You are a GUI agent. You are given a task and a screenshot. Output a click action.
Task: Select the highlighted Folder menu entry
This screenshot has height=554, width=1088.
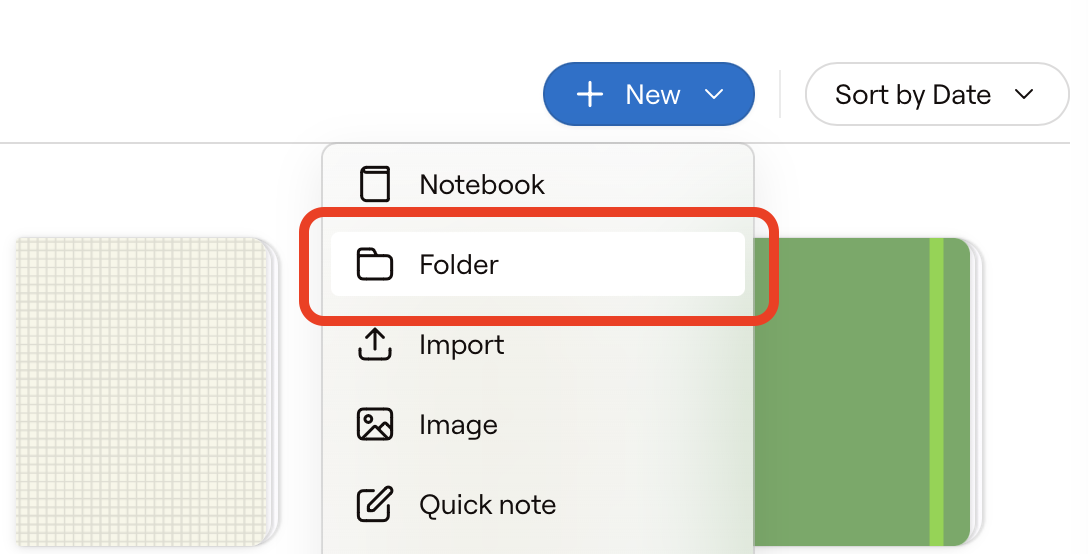point(538,265)
